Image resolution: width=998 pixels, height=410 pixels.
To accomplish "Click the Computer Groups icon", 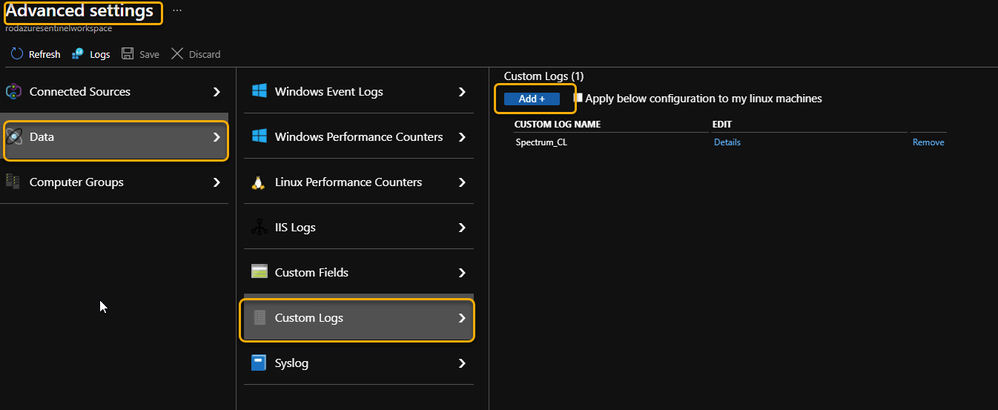I will pos(13,182).
